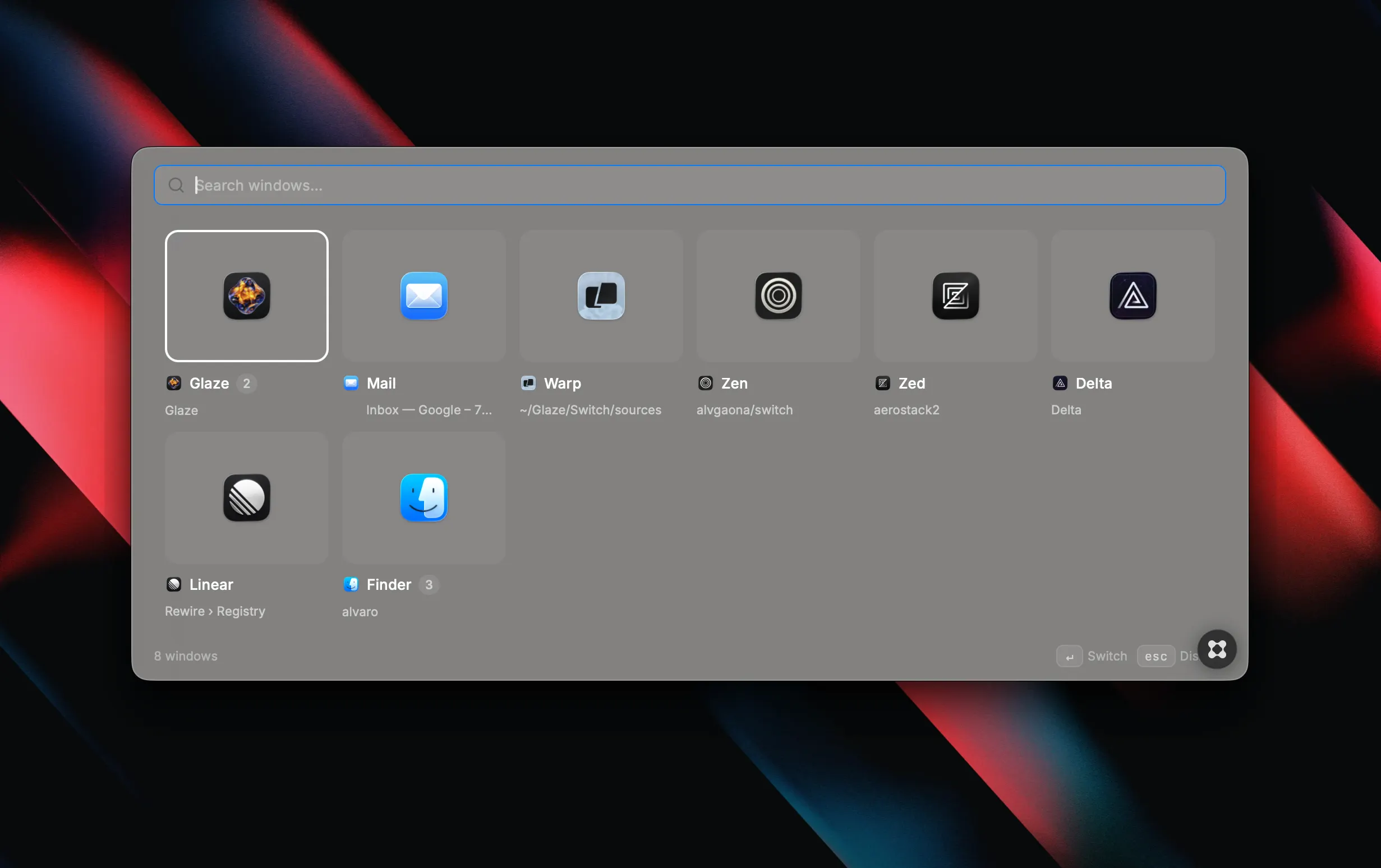1381x868 pixels.
Task: Click the round four-dot app button
Action: coord(1217,649)
